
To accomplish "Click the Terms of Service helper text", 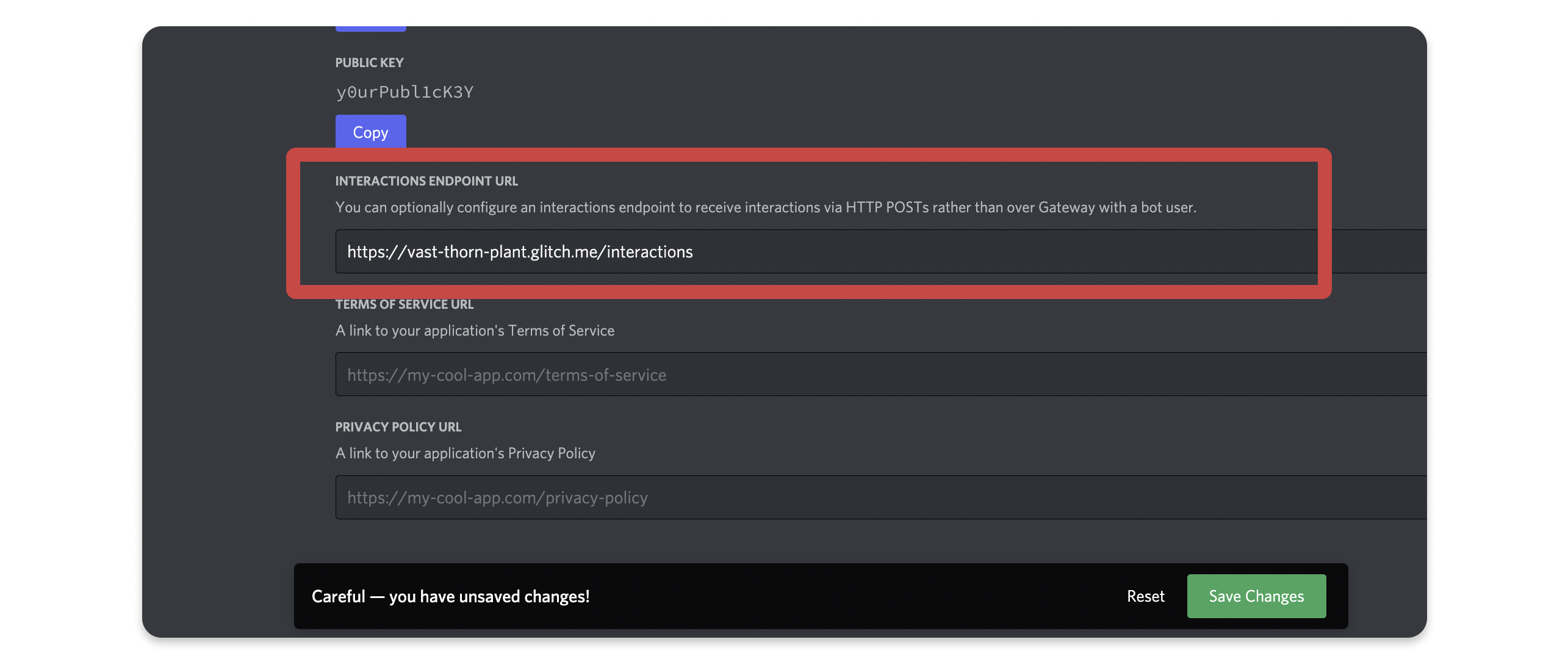I will [474, 330].
